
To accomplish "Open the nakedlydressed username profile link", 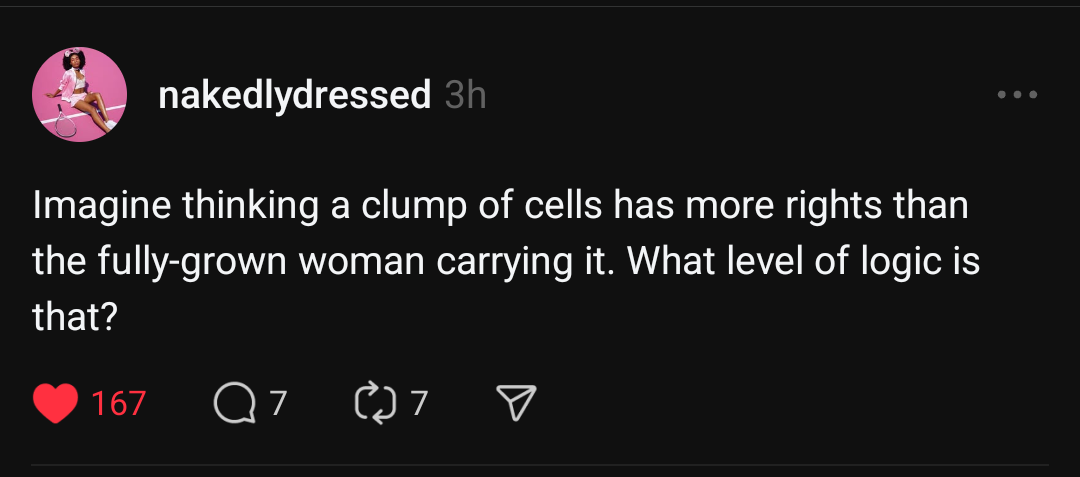I will (295, 96).
